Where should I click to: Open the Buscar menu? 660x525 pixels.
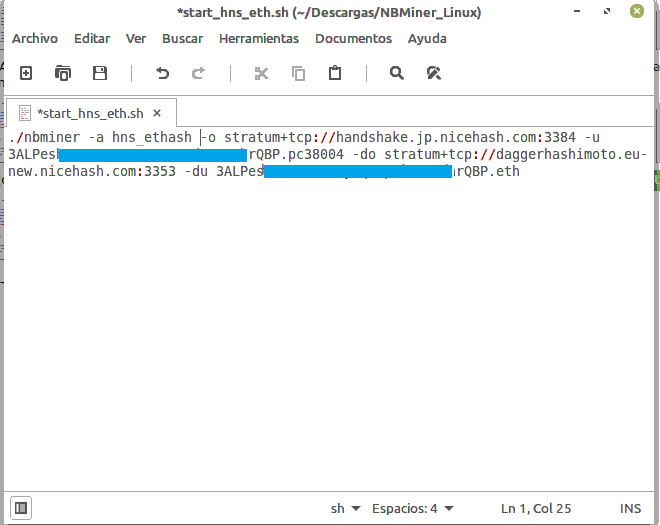point(182,39)
